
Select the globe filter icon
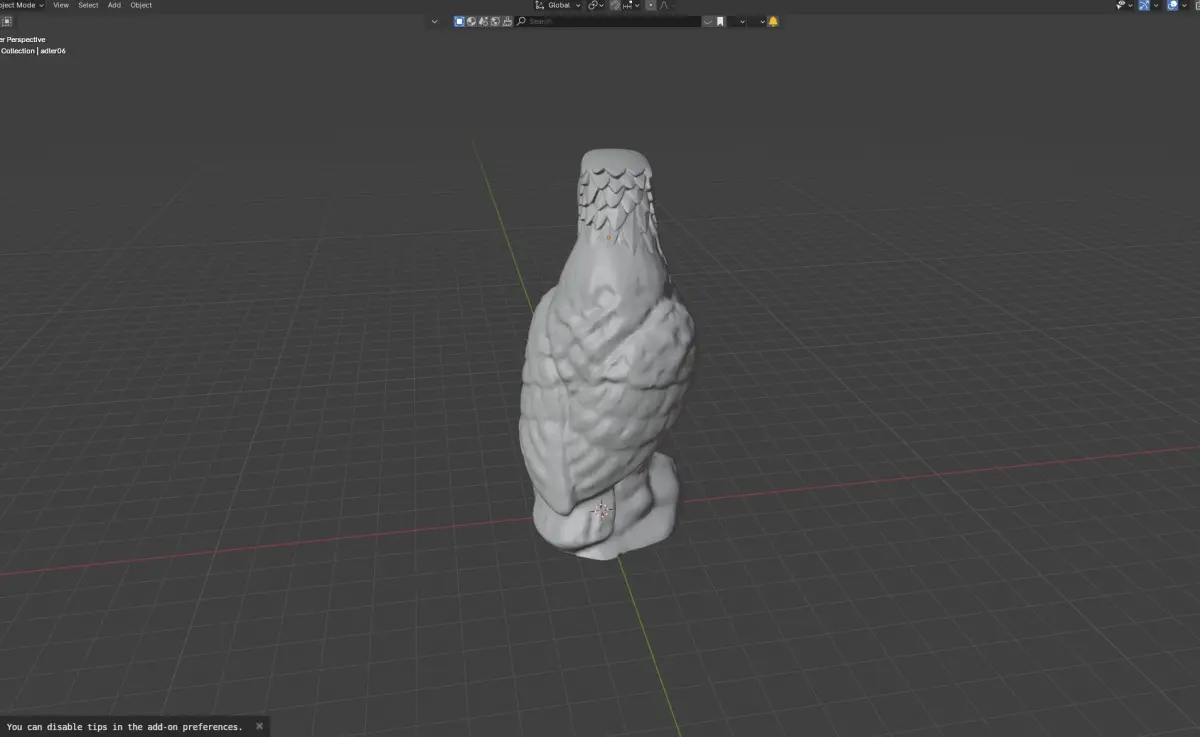click(495, 21)
